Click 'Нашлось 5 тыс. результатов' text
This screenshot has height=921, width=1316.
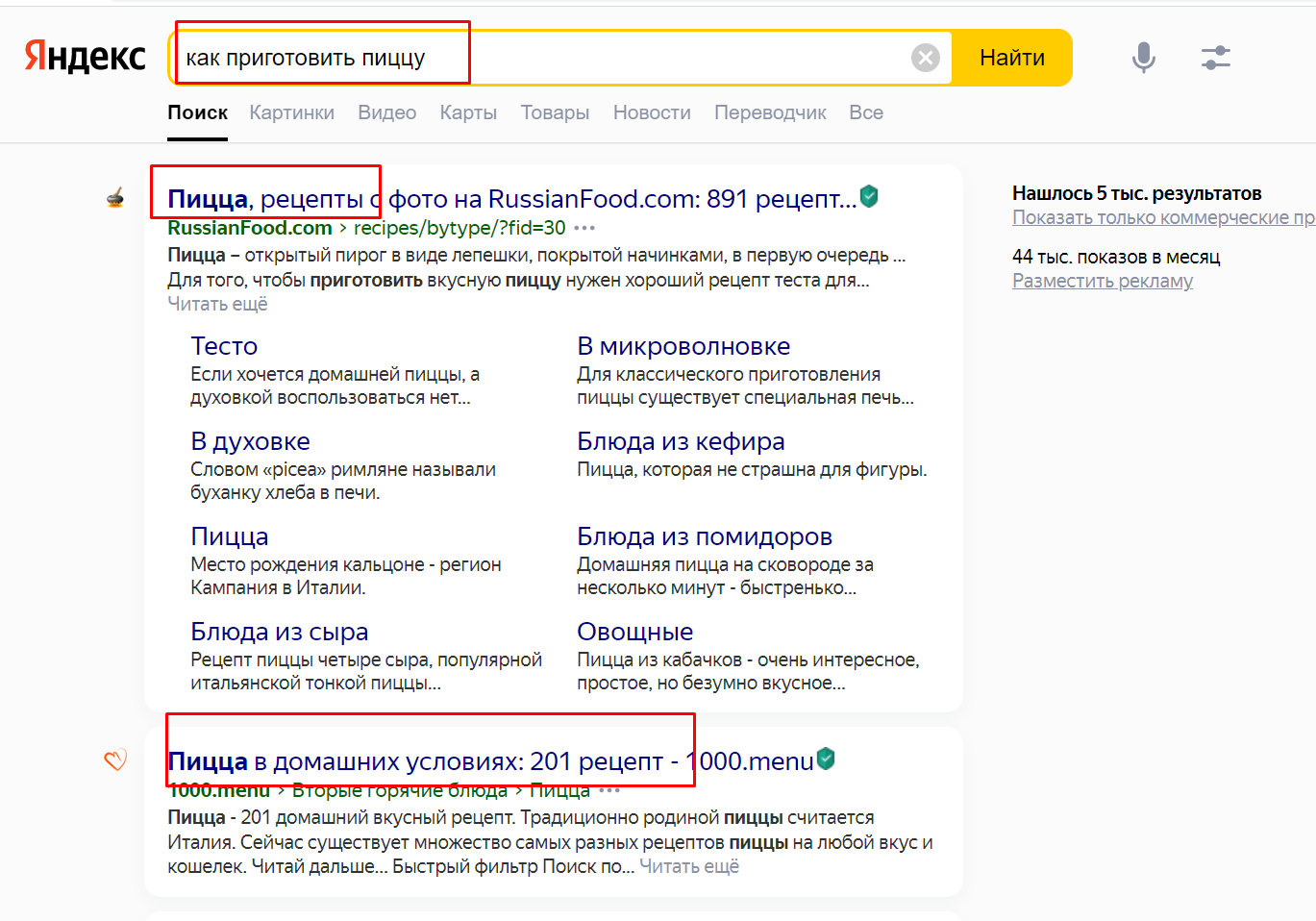(1137, 193)
